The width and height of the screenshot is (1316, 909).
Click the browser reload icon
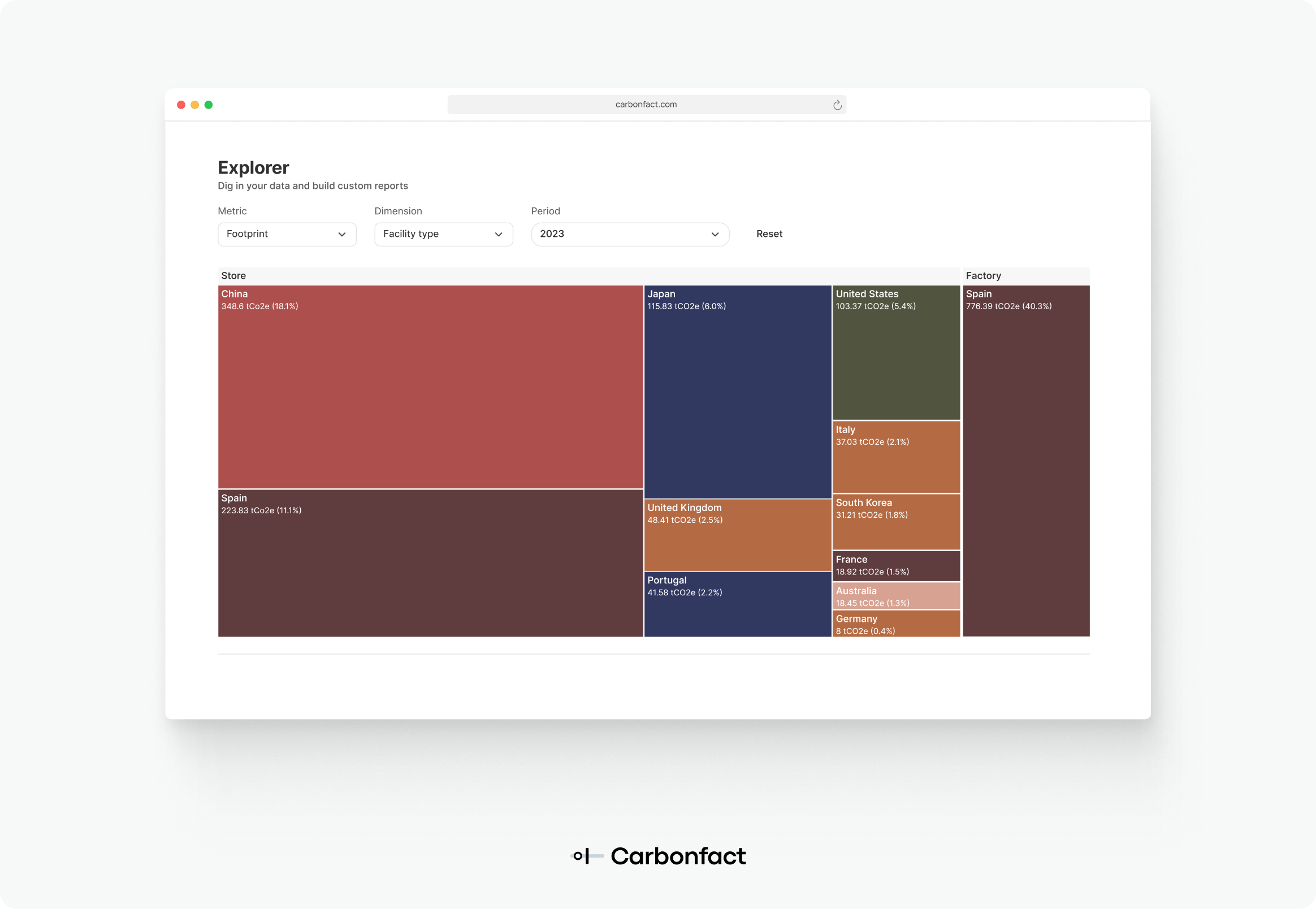point(837,105)
